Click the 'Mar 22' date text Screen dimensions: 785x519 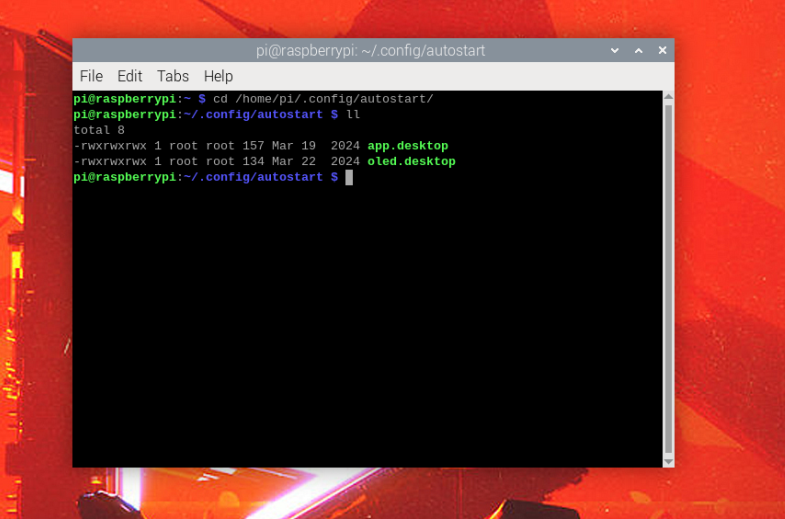[294, 161]
